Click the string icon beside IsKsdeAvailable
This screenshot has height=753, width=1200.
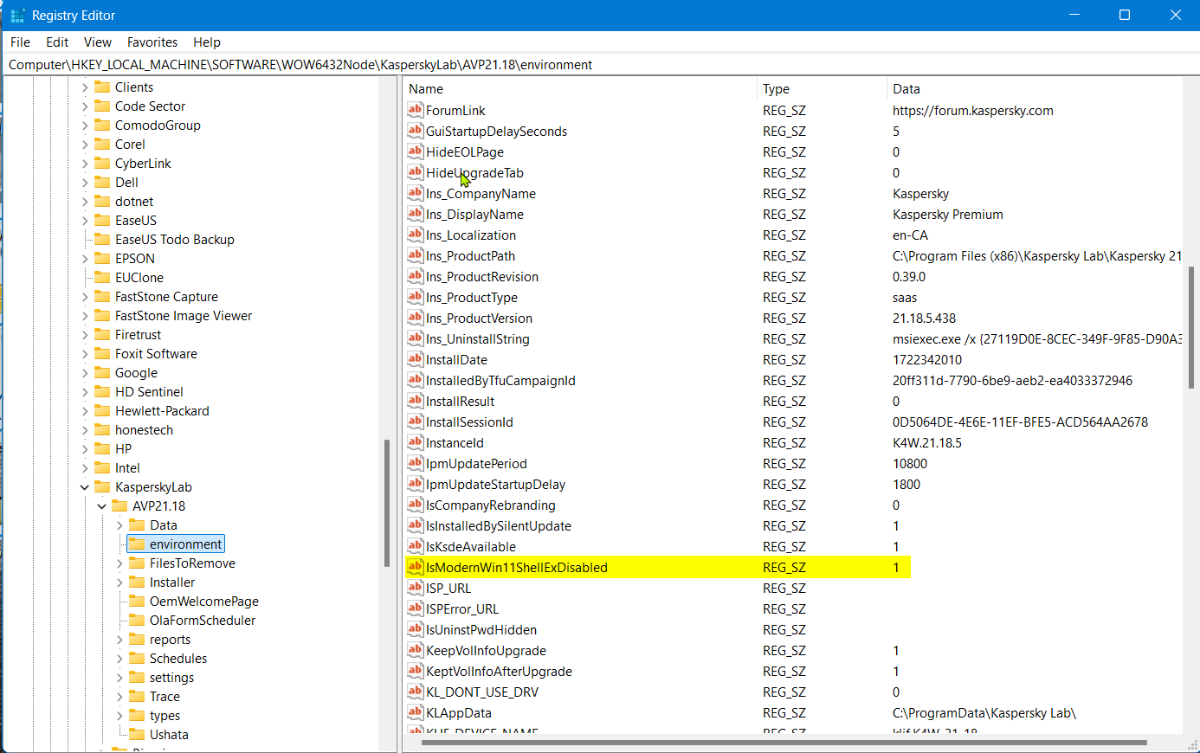click(x=416, y=547)
